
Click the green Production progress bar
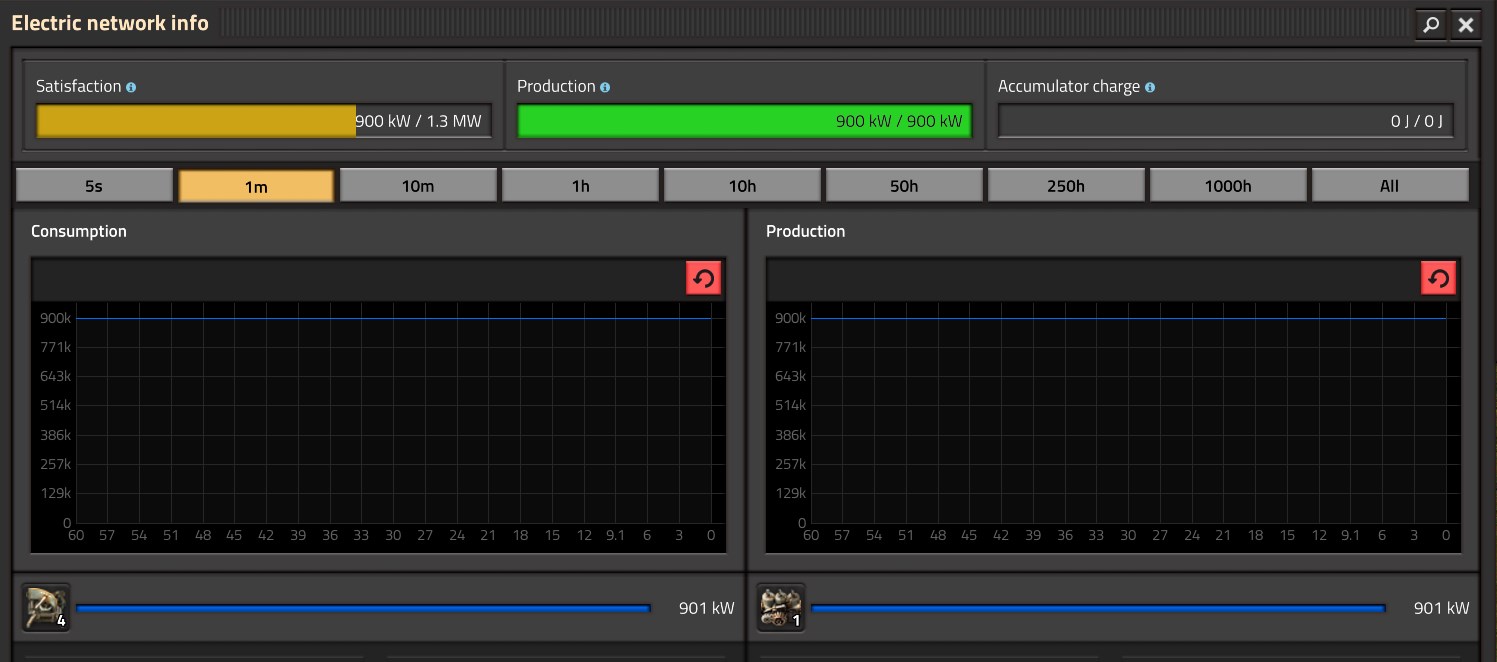pos(745,121)
